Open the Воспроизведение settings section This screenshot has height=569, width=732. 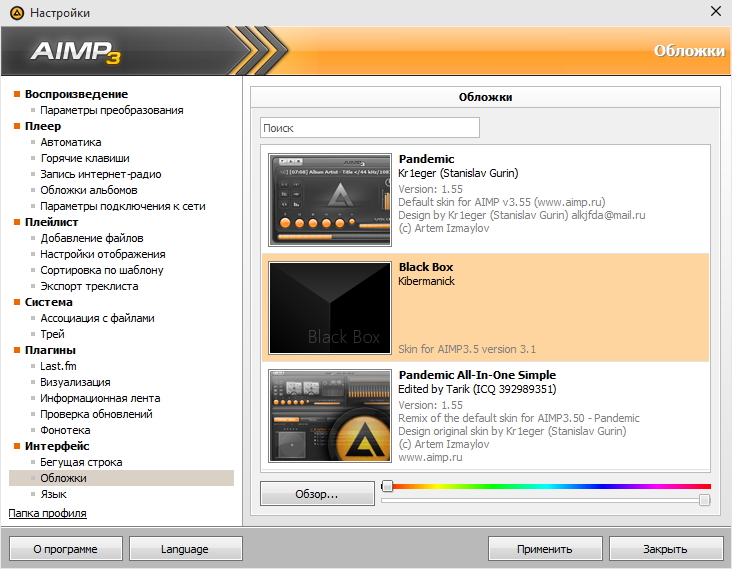76,94
